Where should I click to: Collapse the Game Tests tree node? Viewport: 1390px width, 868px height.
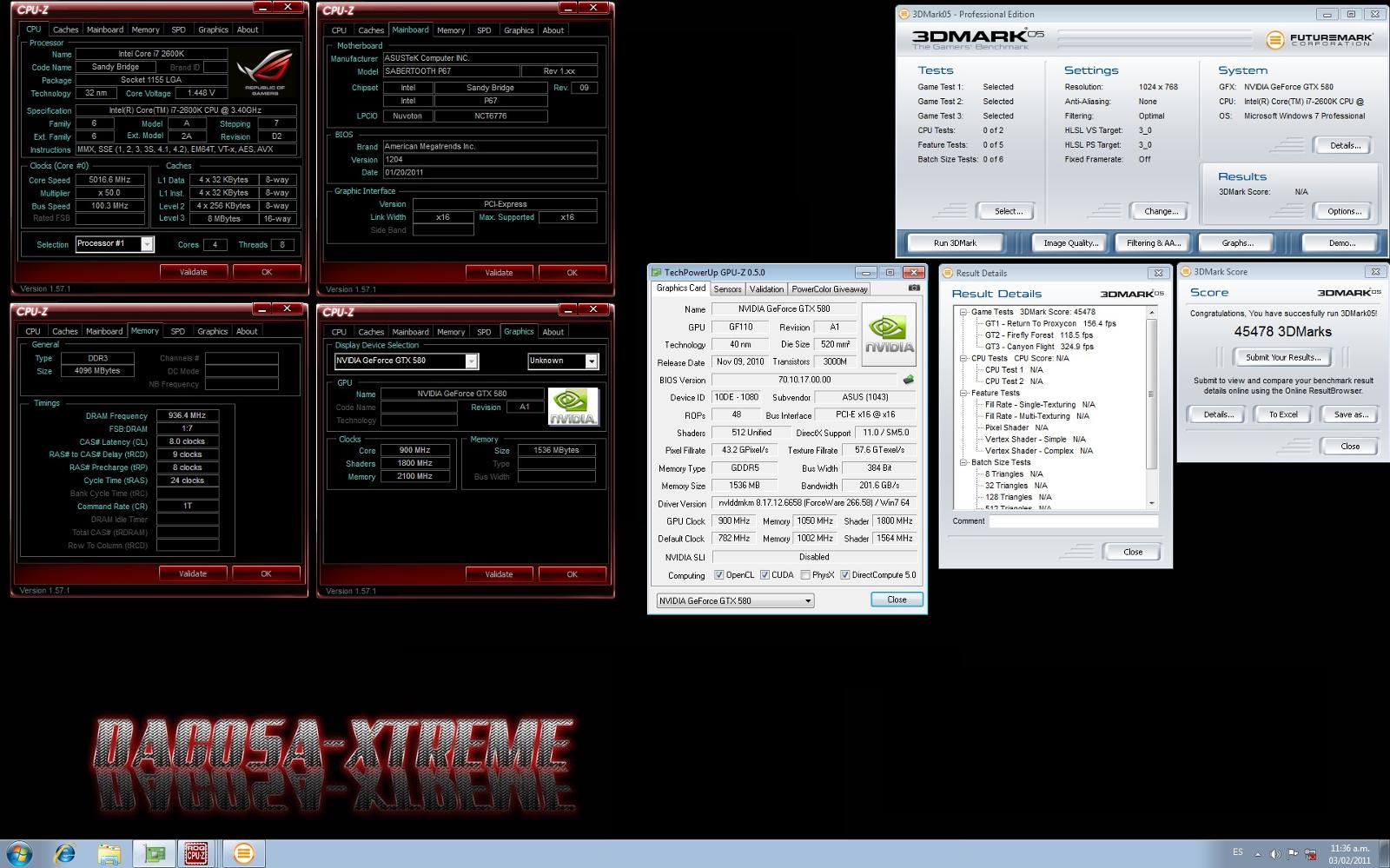click(x=963, y=312)
